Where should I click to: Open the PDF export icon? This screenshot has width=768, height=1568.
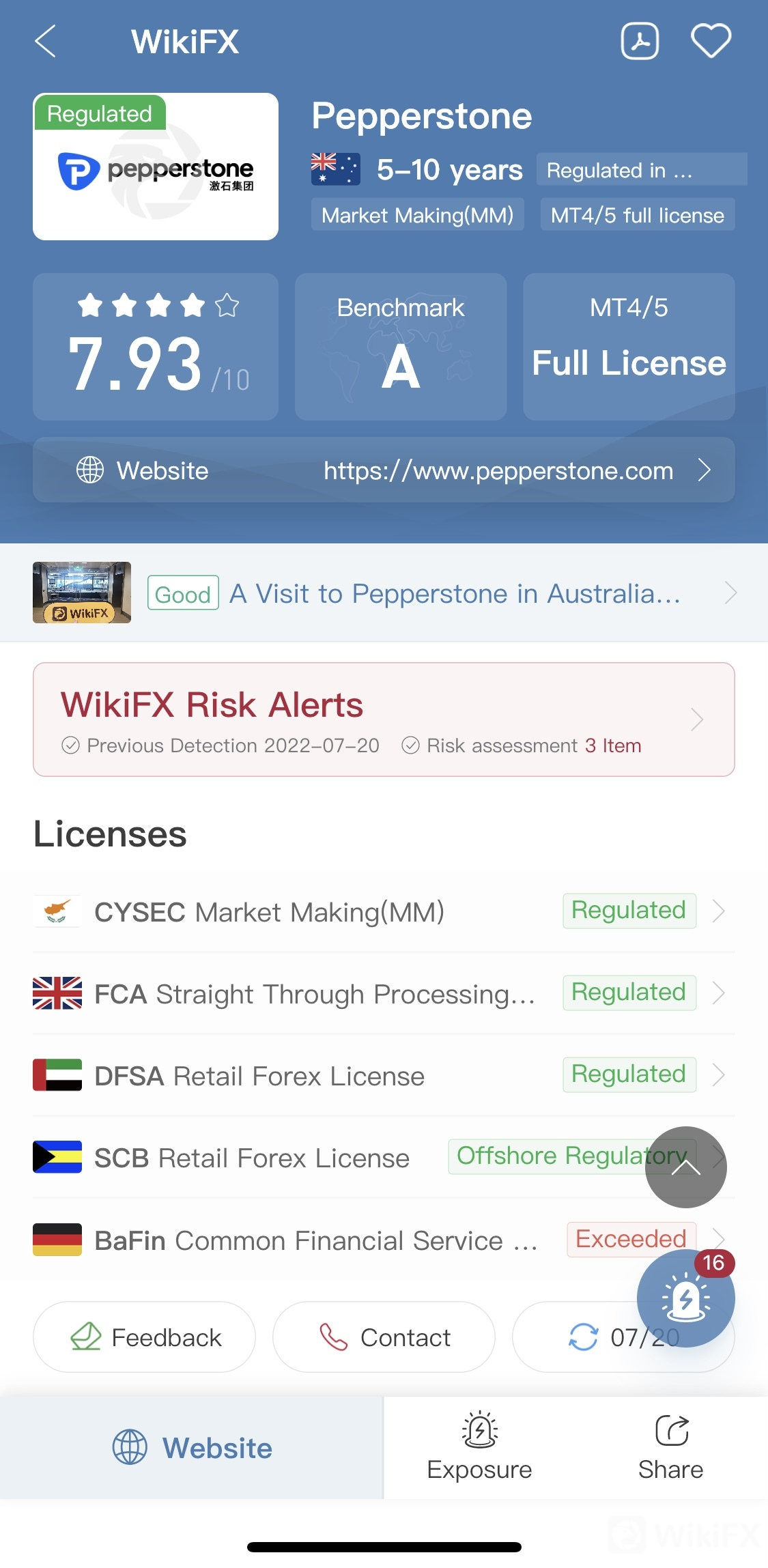[640, 41]
